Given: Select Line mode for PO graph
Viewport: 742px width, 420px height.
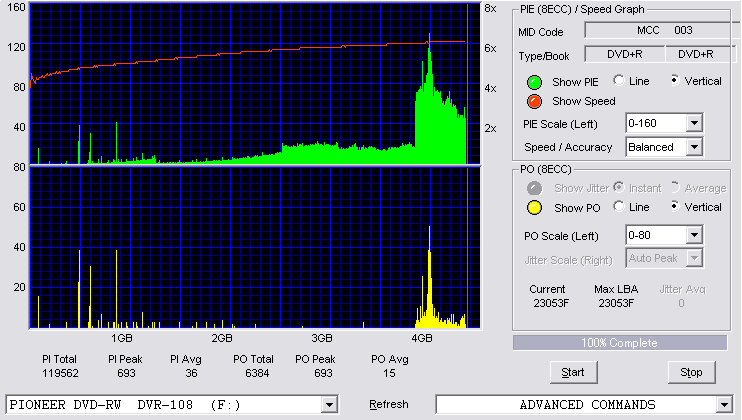Looking at the screenshot, I should tap(618, 206).
